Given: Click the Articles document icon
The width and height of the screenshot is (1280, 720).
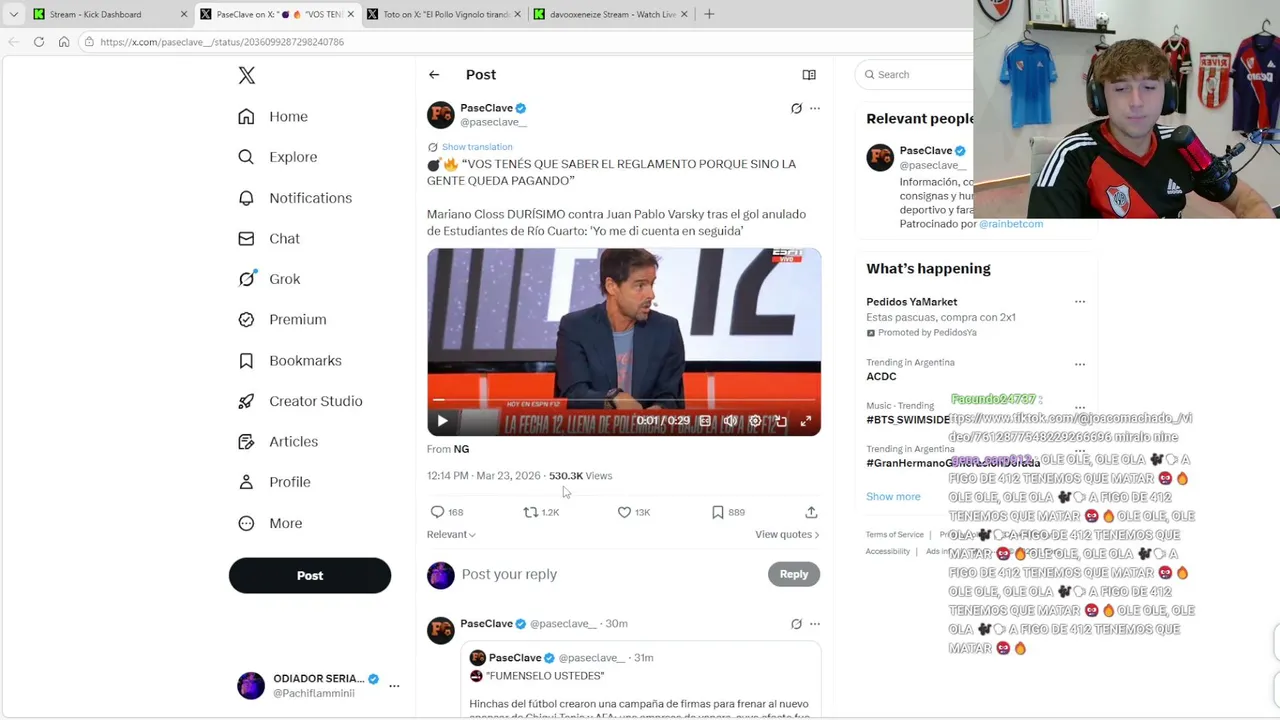Looking at the screenshot, I should [246, 442].
